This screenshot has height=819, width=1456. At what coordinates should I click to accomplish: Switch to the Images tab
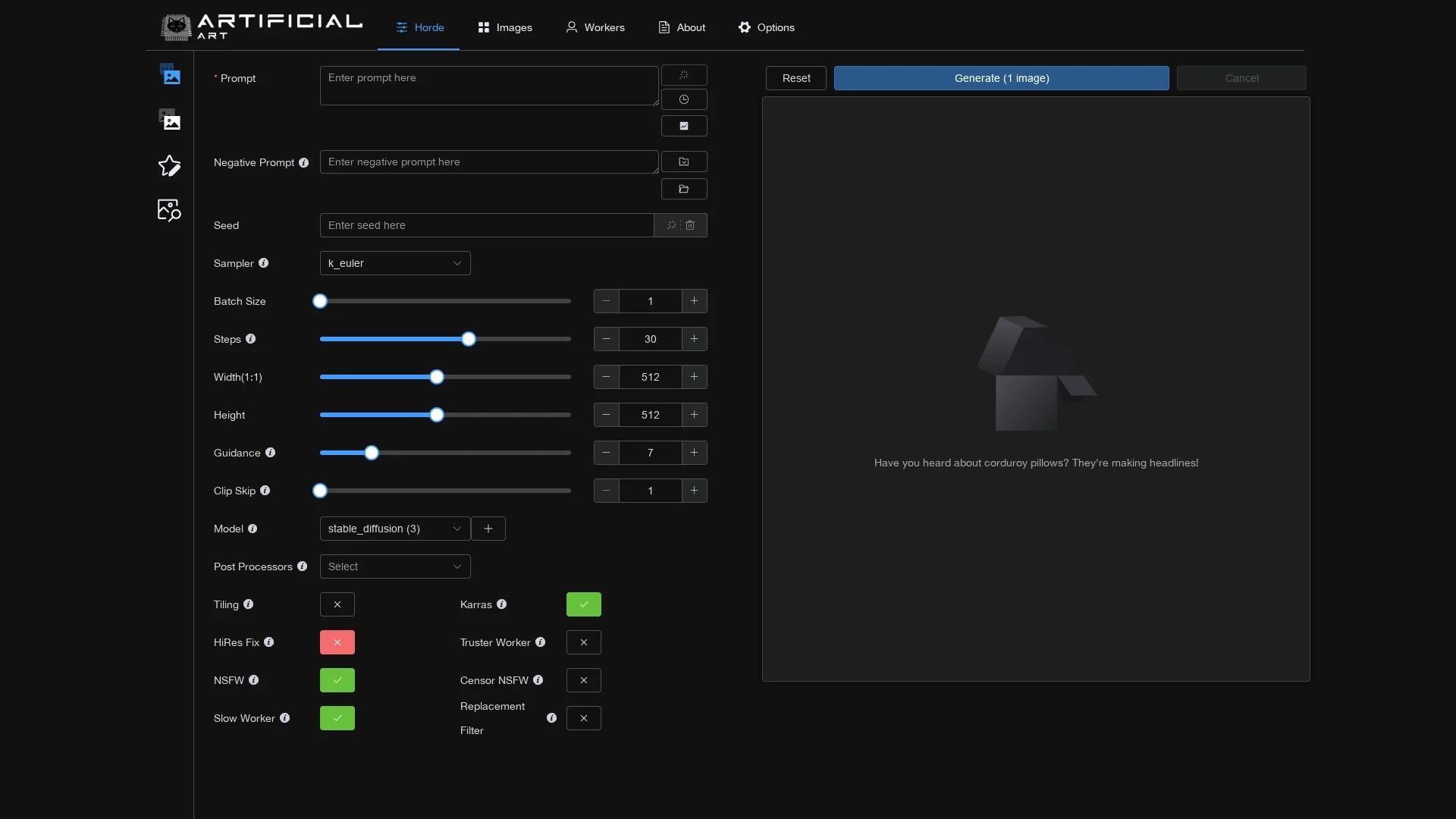point(505,27)
